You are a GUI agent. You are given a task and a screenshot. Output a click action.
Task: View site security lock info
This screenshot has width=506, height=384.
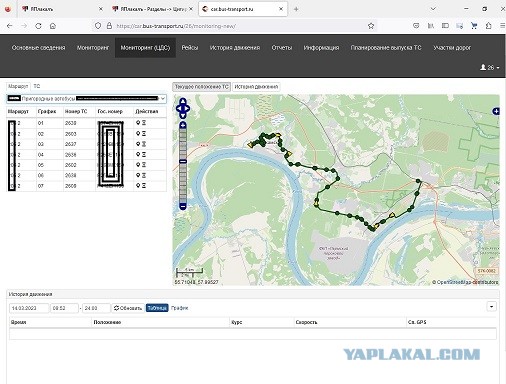(109, 26)
